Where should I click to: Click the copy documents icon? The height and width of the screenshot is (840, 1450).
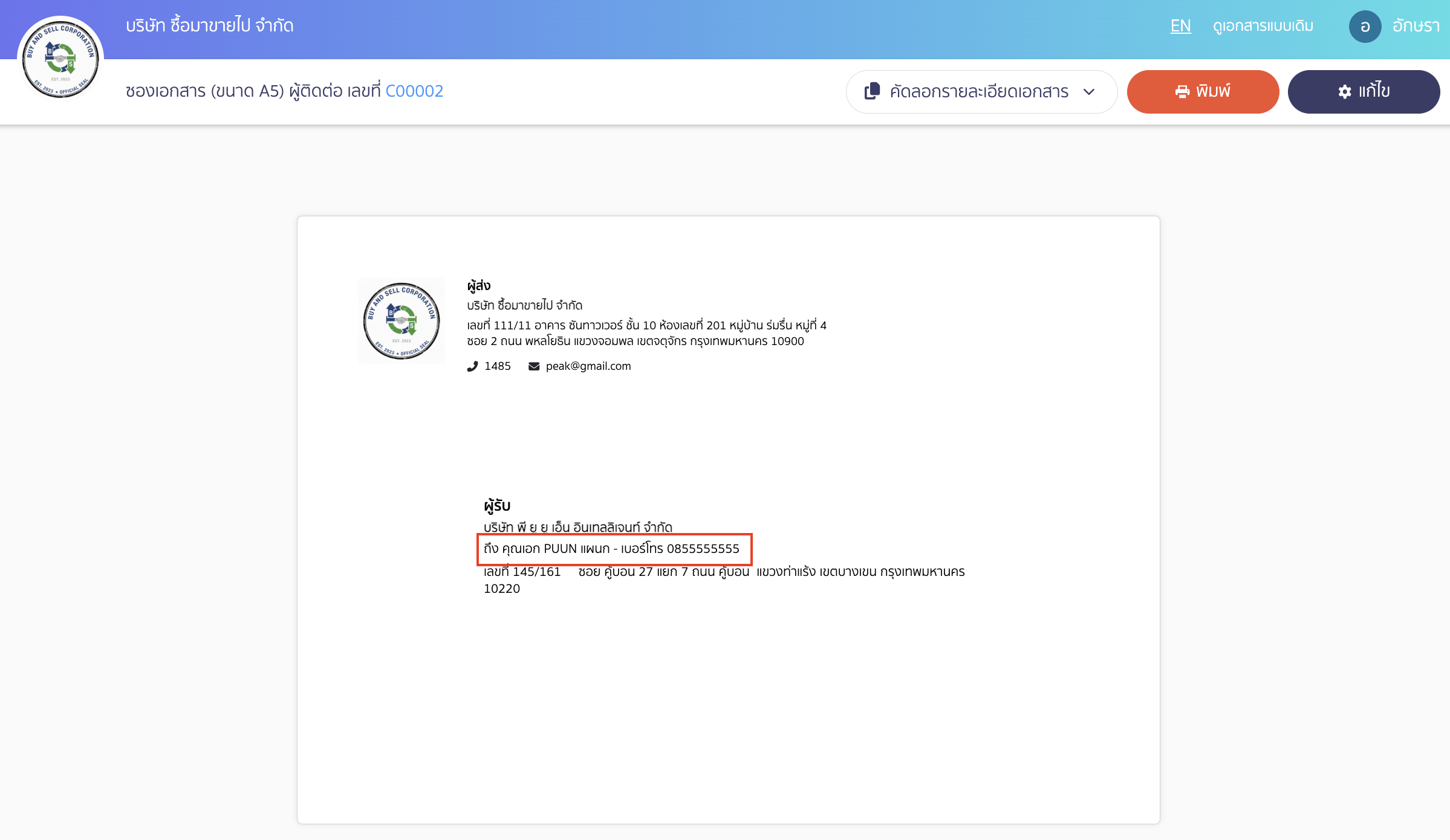click(872, 91)
